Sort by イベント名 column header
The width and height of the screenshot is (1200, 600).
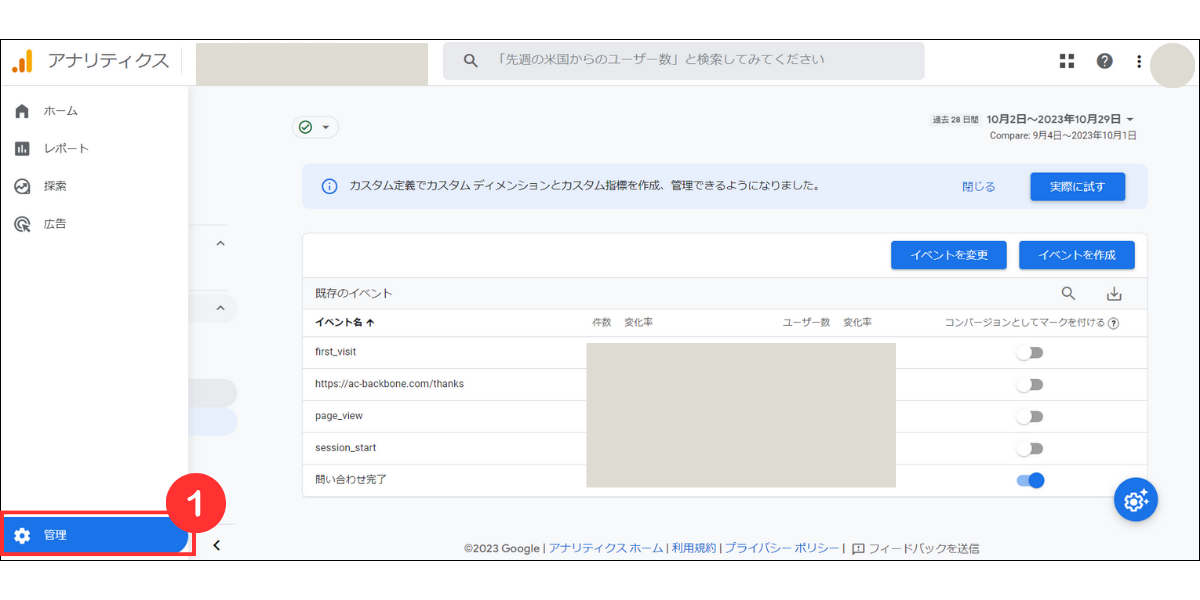click(345, 322)
